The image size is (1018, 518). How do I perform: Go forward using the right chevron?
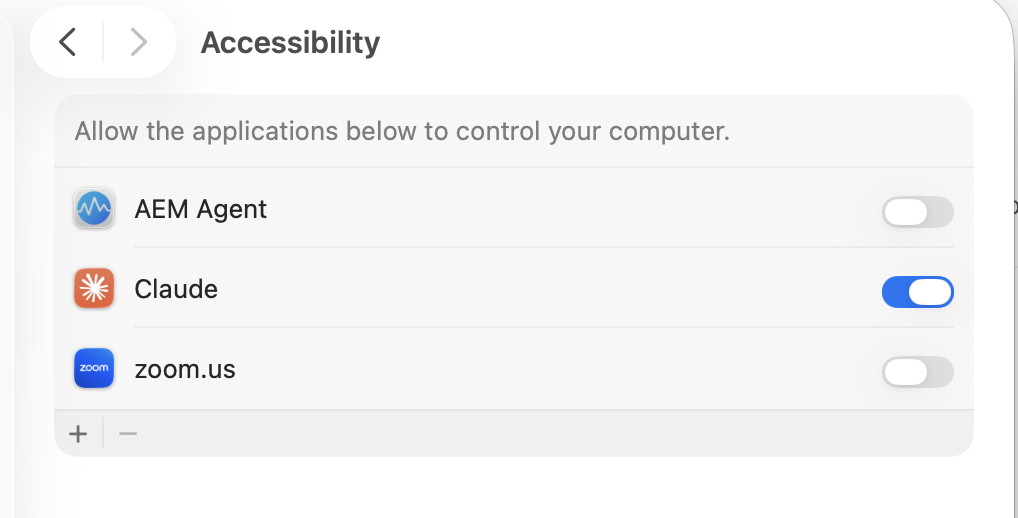click(x=138, y=42)
